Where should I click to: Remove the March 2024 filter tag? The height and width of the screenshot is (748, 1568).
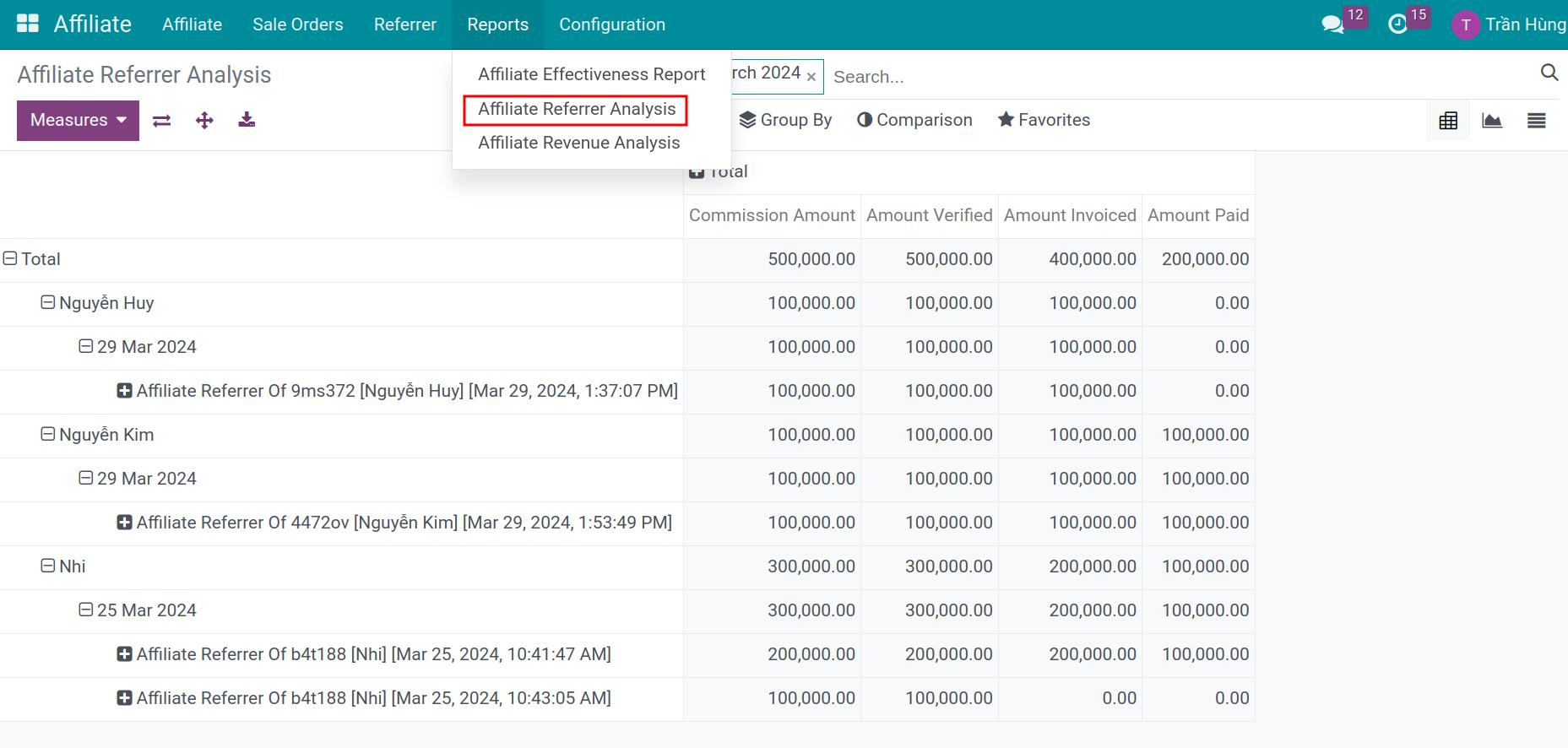click(811, 77)
